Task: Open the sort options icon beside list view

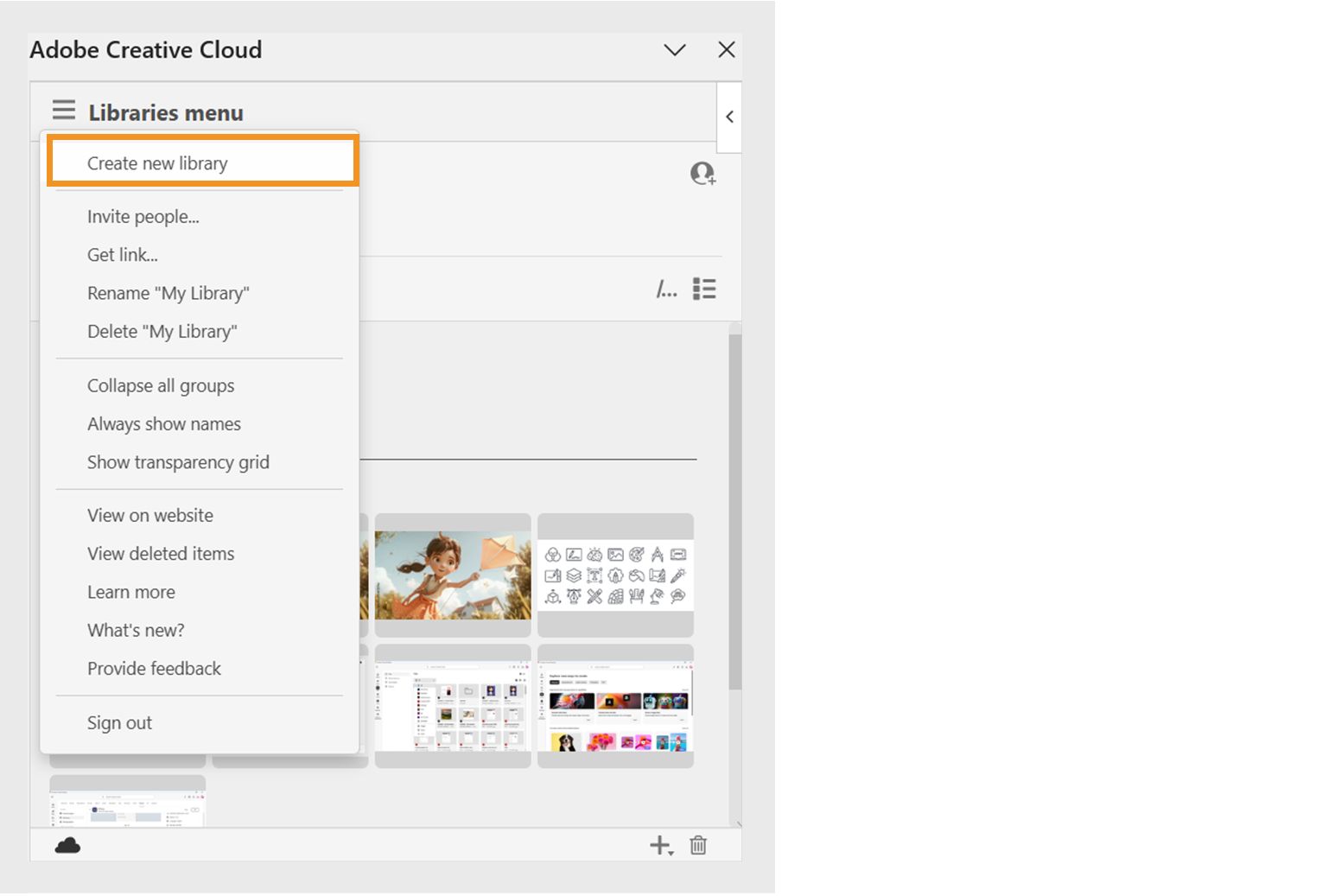Action: point(666,289)
